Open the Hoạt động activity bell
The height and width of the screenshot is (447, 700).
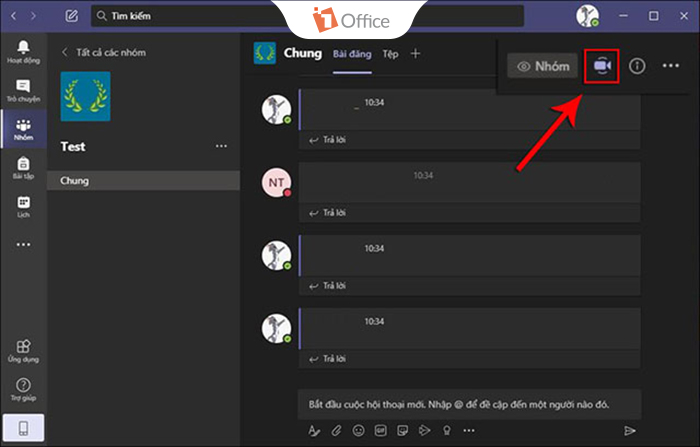pyautogui.click(x=23, y=52)
